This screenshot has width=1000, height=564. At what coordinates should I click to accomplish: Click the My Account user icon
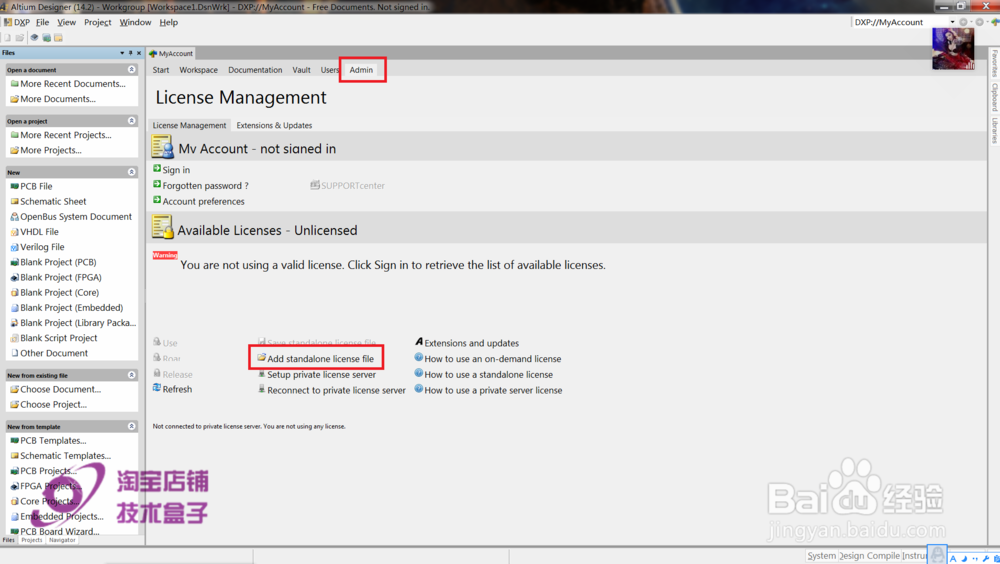click(x=162, y=147)
